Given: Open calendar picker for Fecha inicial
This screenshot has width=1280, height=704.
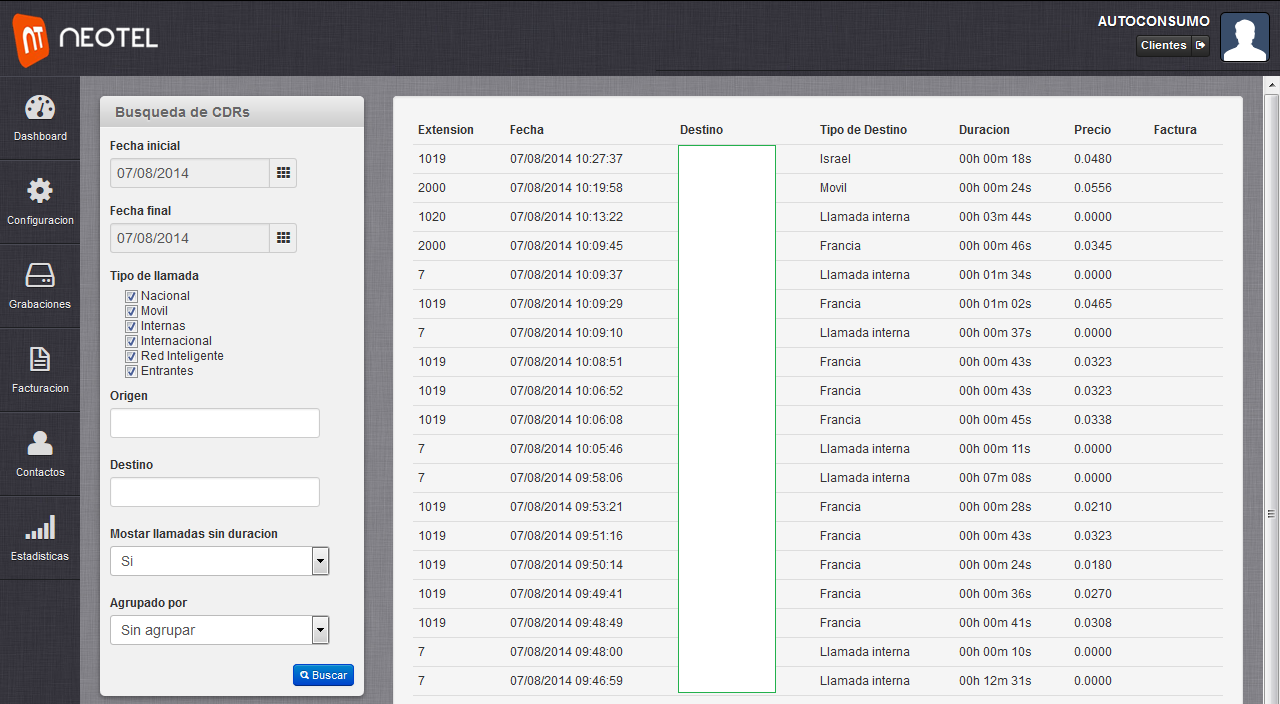Looking at the screenshot, I should (283, 173).
